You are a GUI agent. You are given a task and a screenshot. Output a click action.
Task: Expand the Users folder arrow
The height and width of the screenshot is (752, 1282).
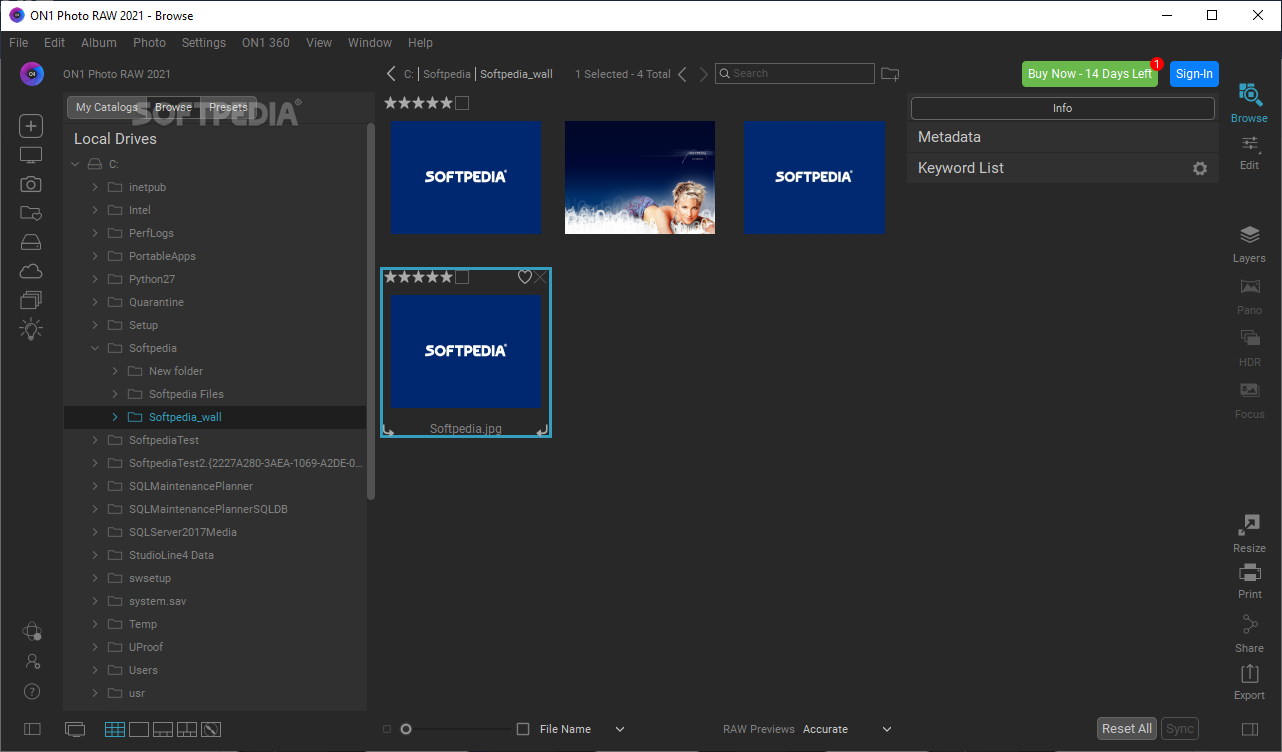pos(95,670)
